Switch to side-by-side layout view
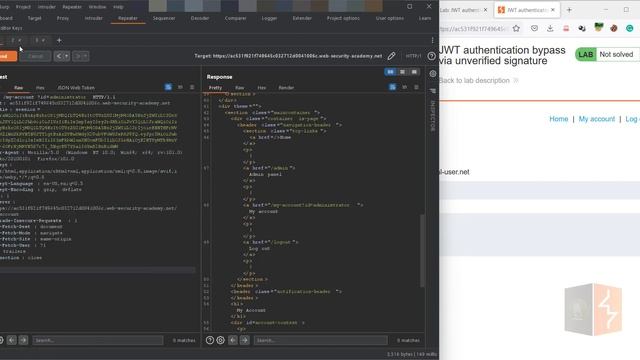640x360 pixels. (x=390, y=72)
